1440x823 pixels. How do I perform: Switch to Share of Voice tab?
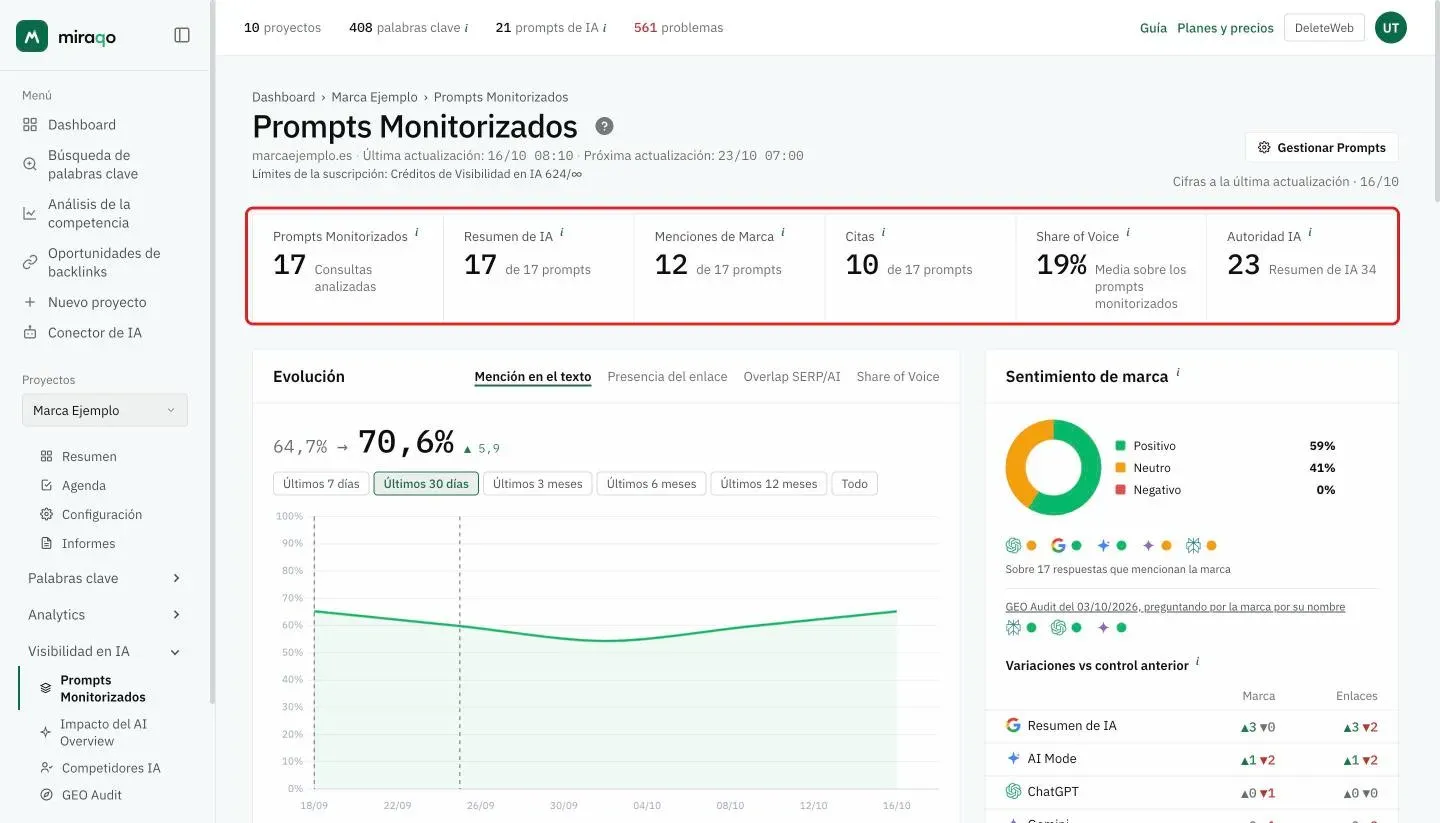[x=898, y=377]
